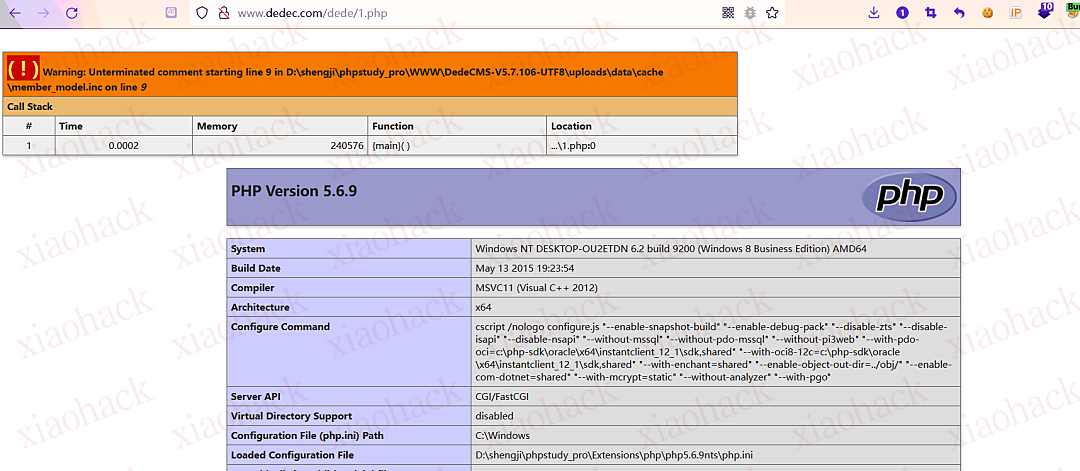Open the IP extension icon
Image resolution: width=1080 pixels, height=471 pixels.
pos(1016,12)
